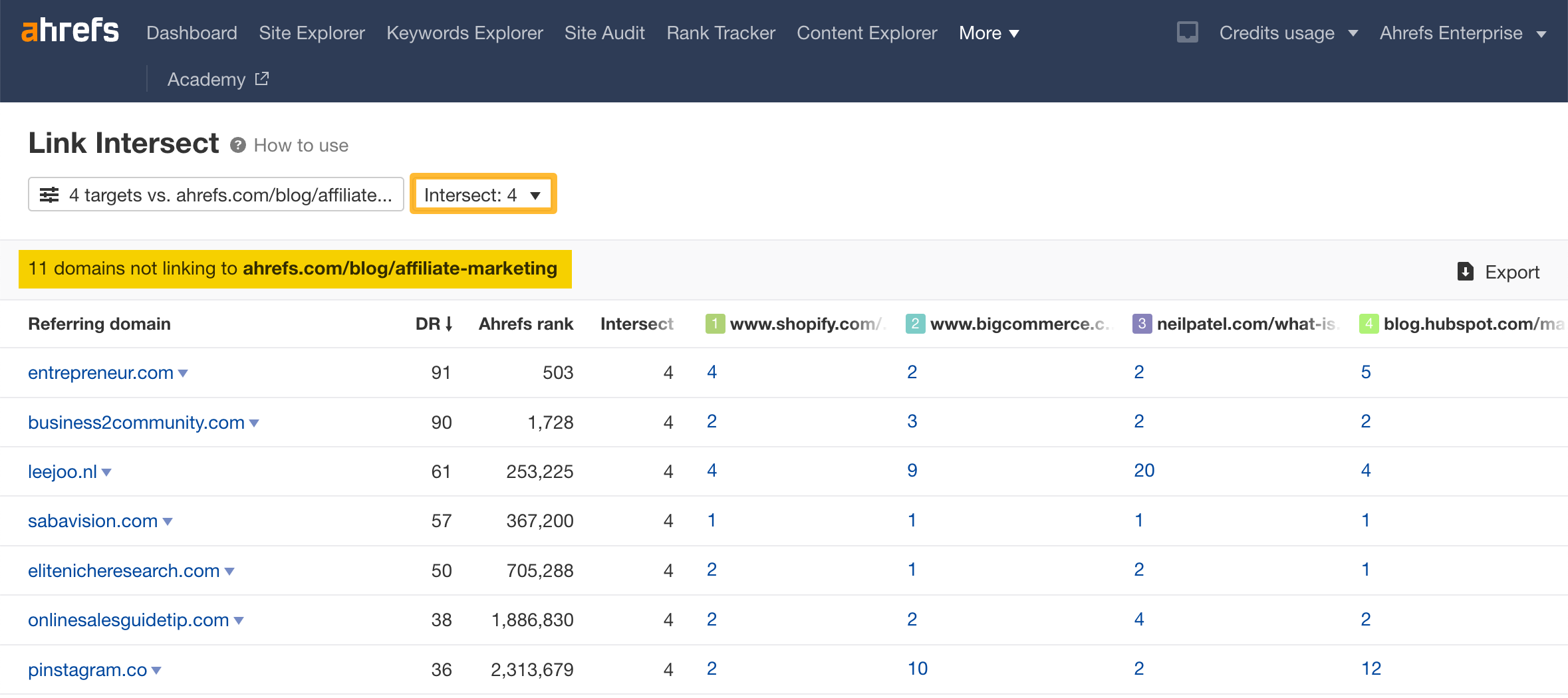
Task: Click teal number 2 badge for BigCommerce
Action: point(915,324)
